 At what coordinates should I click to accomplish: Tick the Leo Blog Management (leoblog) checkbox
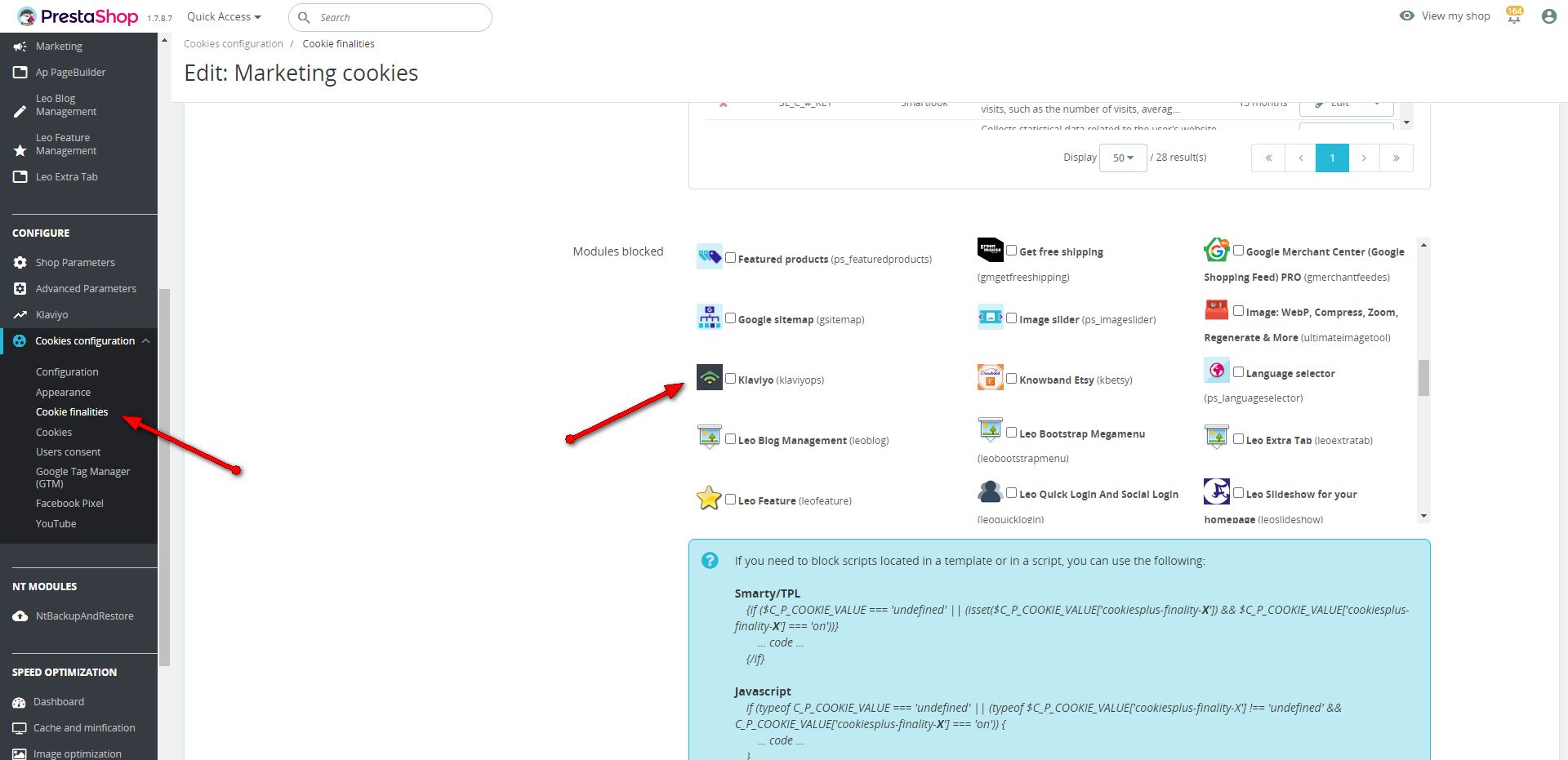pyautogui.click(x=731, y=439)
